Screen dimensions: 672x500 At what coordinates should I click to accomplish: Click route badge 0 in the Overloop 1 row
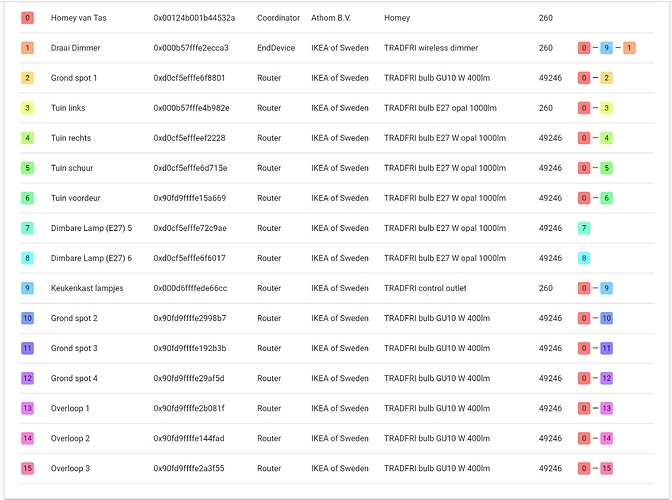click(584, 408)
